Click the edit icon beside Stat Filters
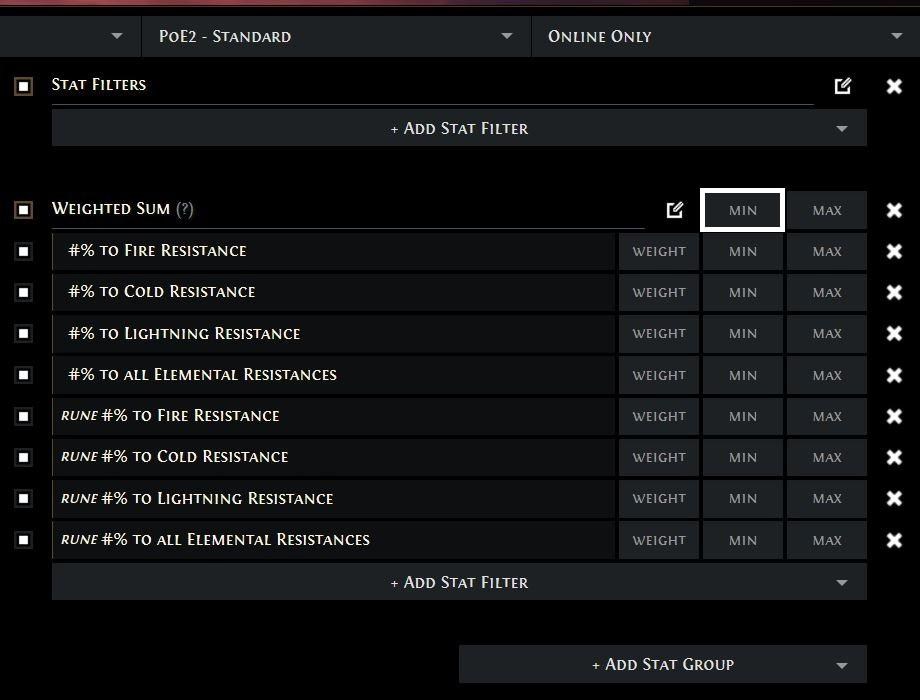The height and width of the screenshot is (700, 920). (x=843, y=86)
